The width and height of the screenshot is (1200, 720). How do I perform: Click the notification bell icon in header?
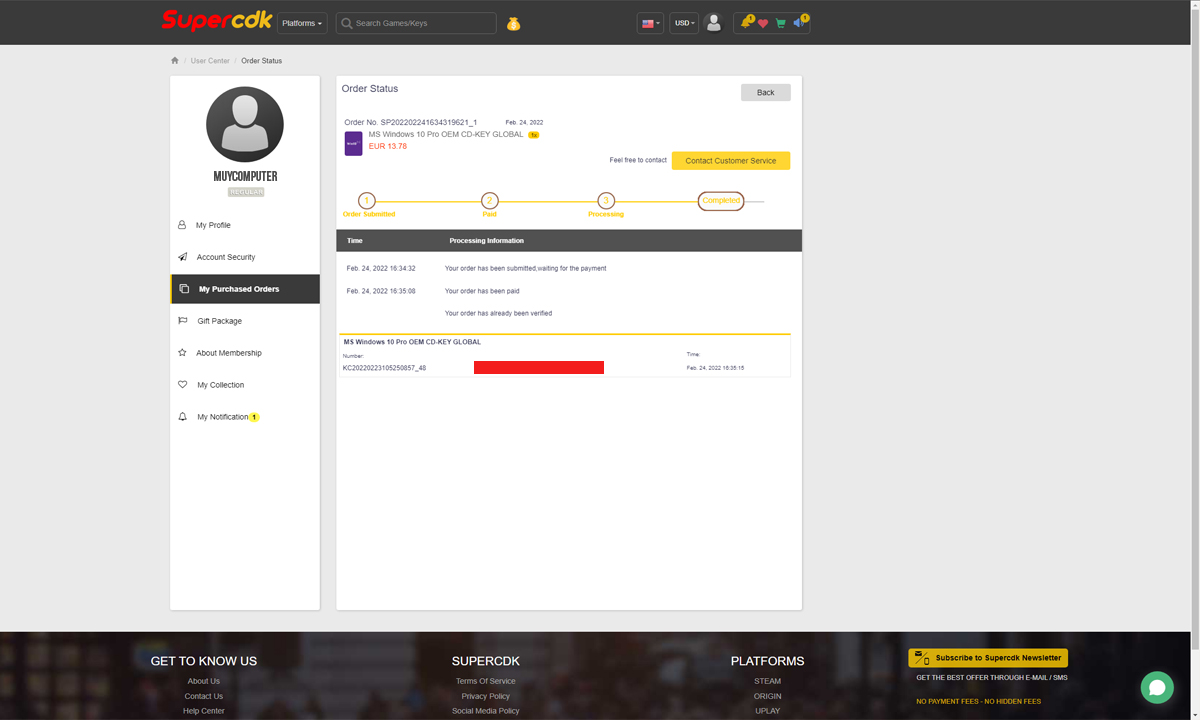[x=746, y=23]
